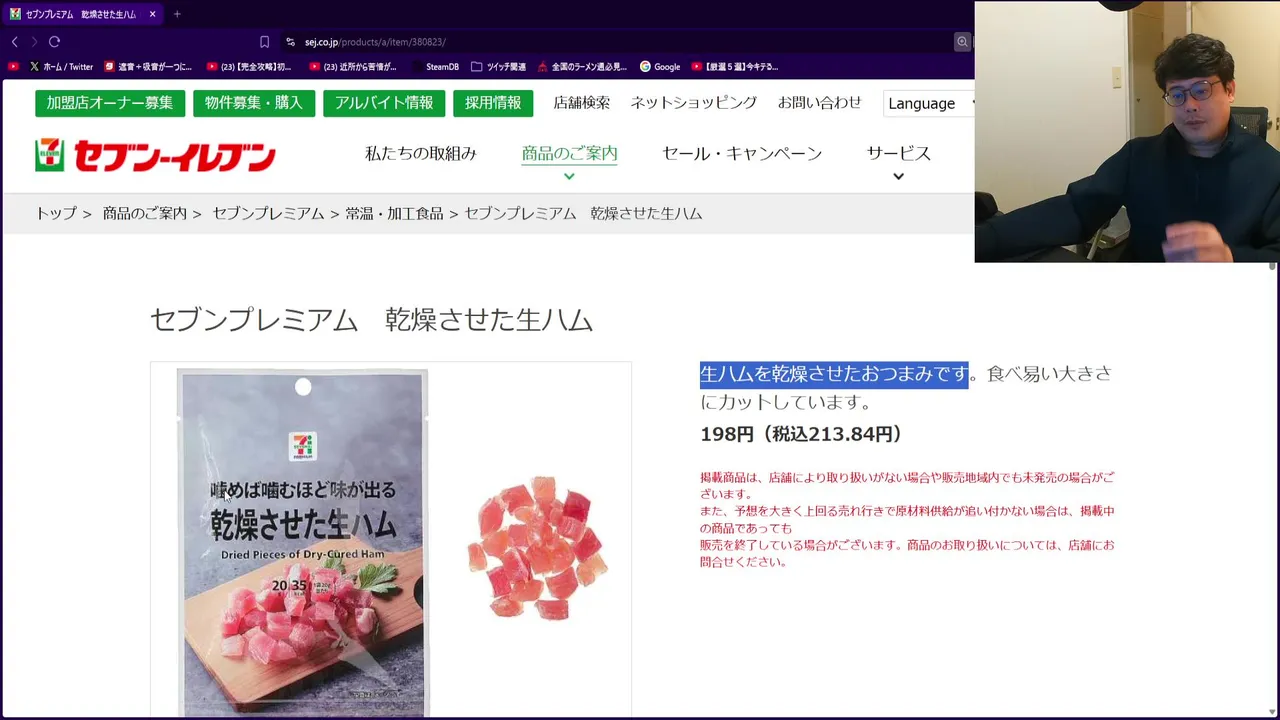
Task: Click the price 198円(税込213.84円)
Action: [x=801, y=434]
